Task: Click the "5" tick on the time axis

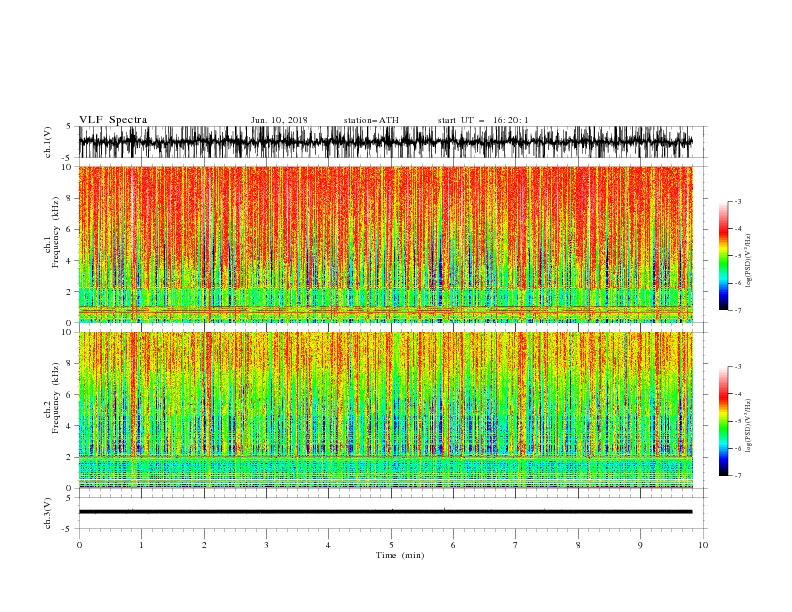Action: [391, 545]
